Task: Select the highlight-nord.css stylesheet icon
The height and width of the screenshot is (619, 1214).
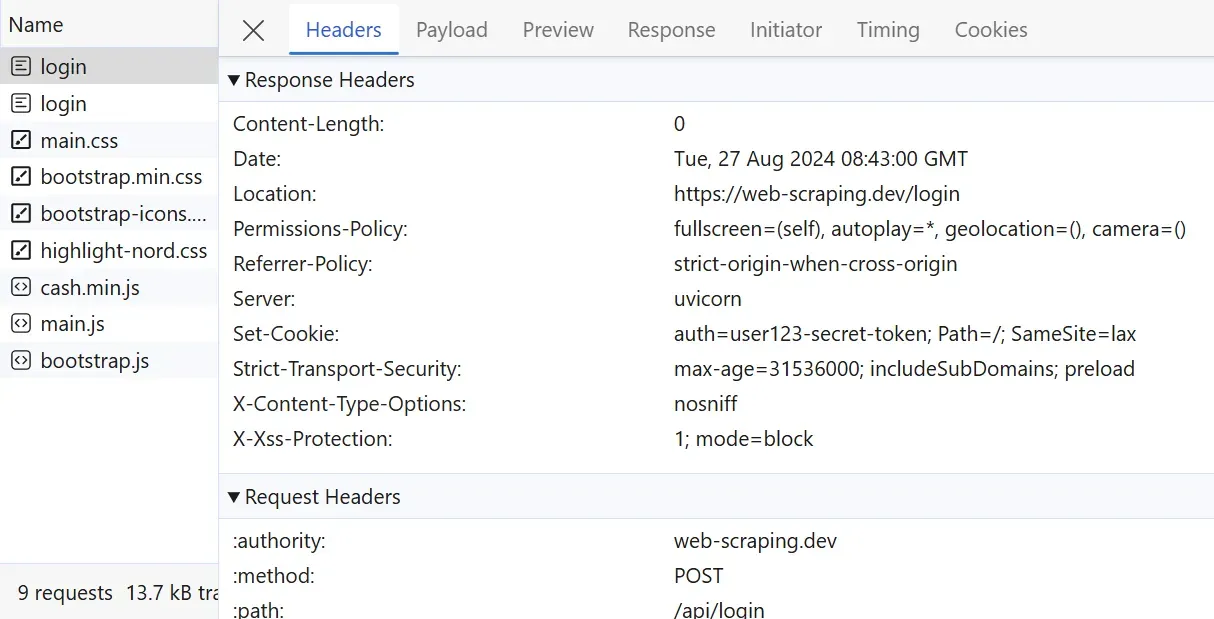Action: (23, 250)
